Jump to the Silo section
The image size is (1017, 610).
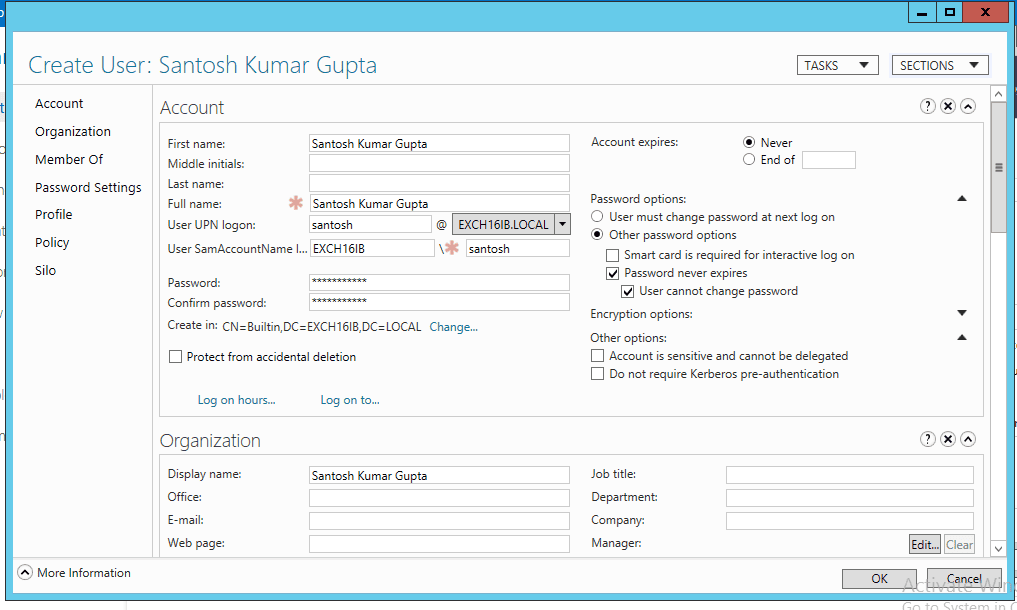click(45, 271)
